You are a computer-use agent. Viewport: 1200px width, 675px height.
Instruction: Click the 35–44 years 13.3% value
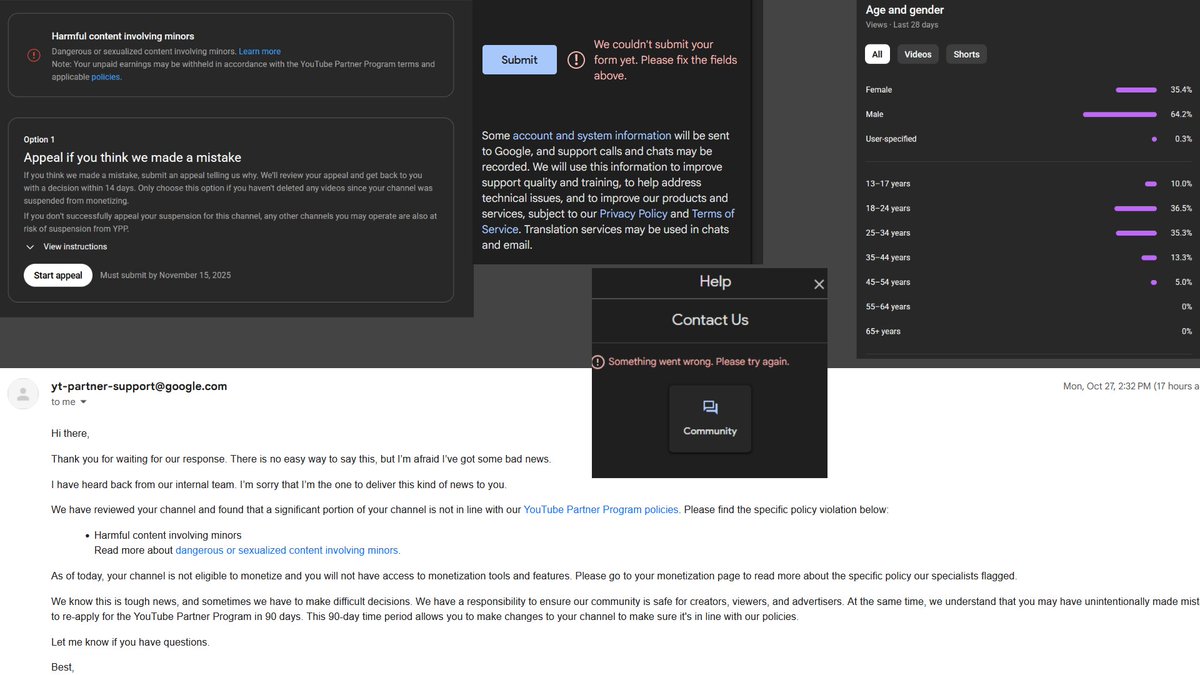(x=1181, y=258)
